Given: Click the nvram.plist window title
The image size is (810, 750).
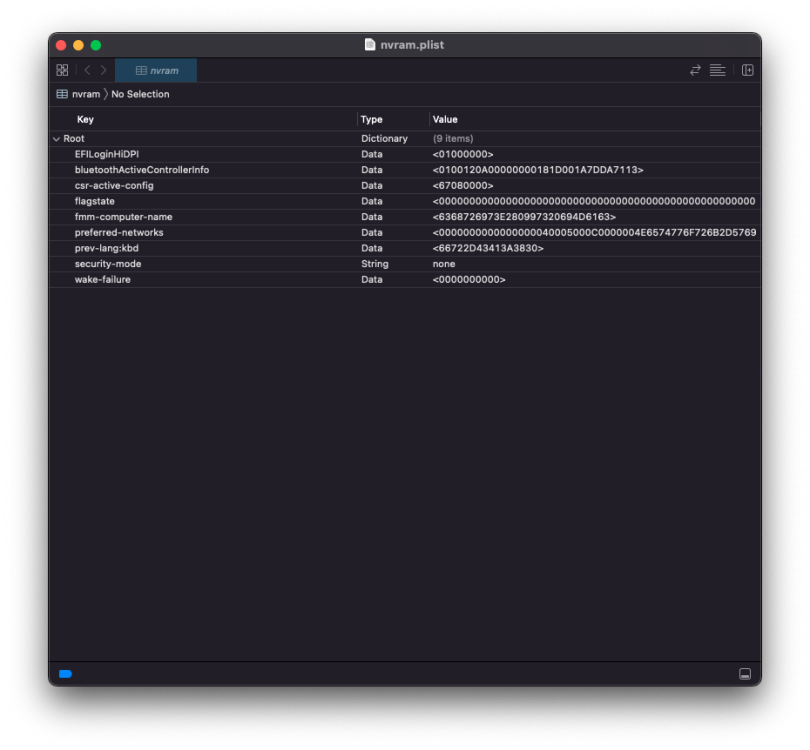Looking at the screenshot, I should [x=412, y=45].
